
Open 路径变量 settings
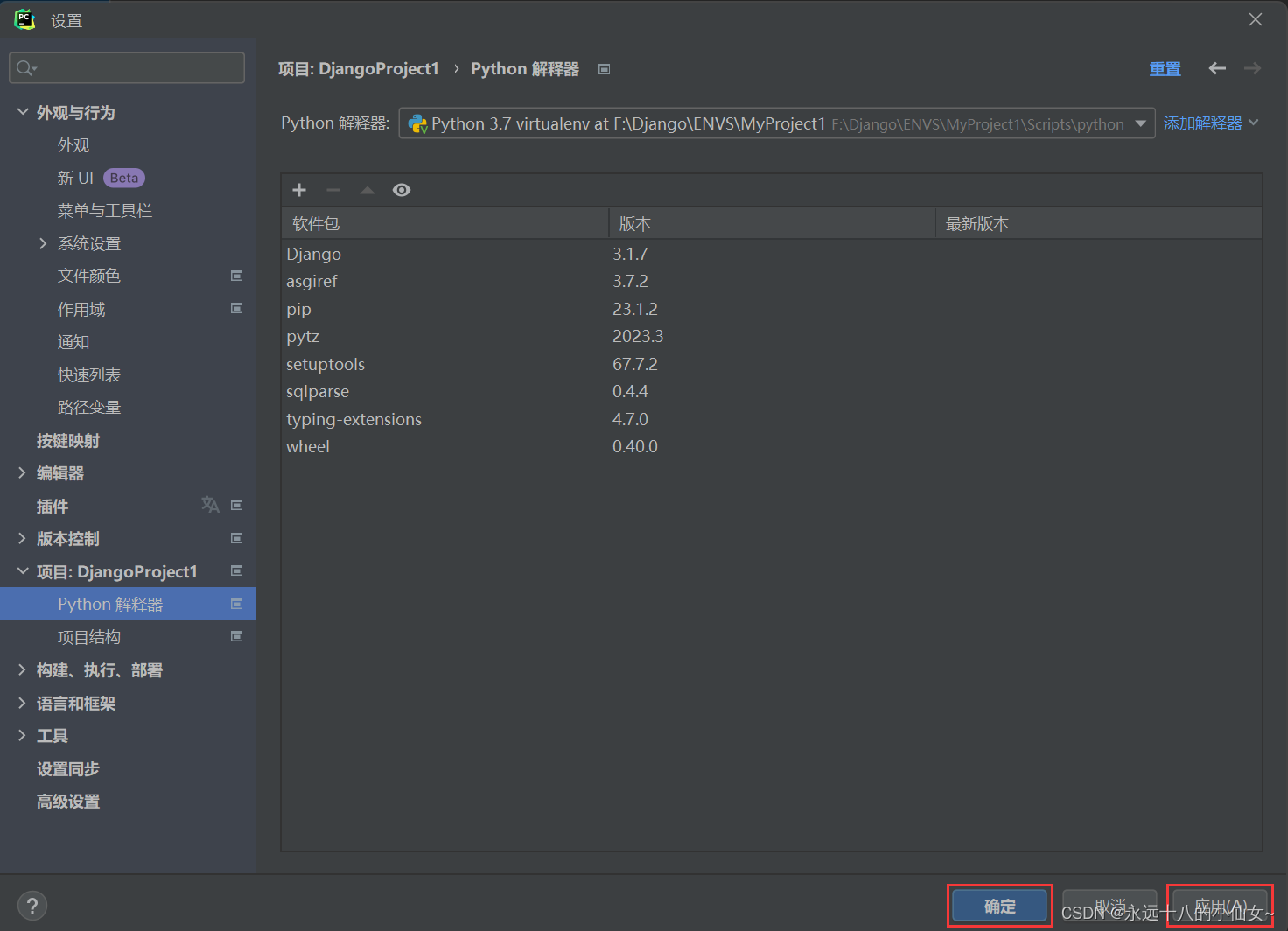(x=89, y=408)
